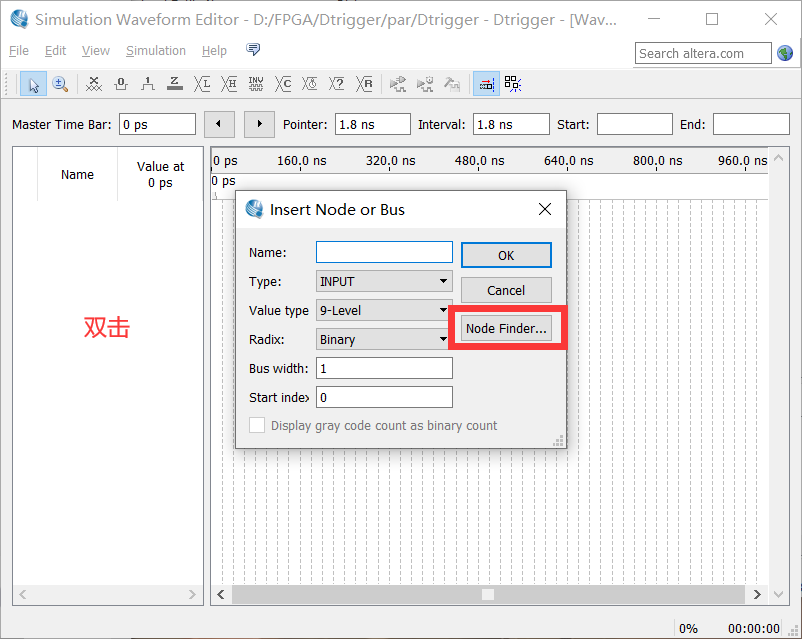802x639 pixels.
Task: Open Overwrite Clock tool
Action: coord(310,84)
